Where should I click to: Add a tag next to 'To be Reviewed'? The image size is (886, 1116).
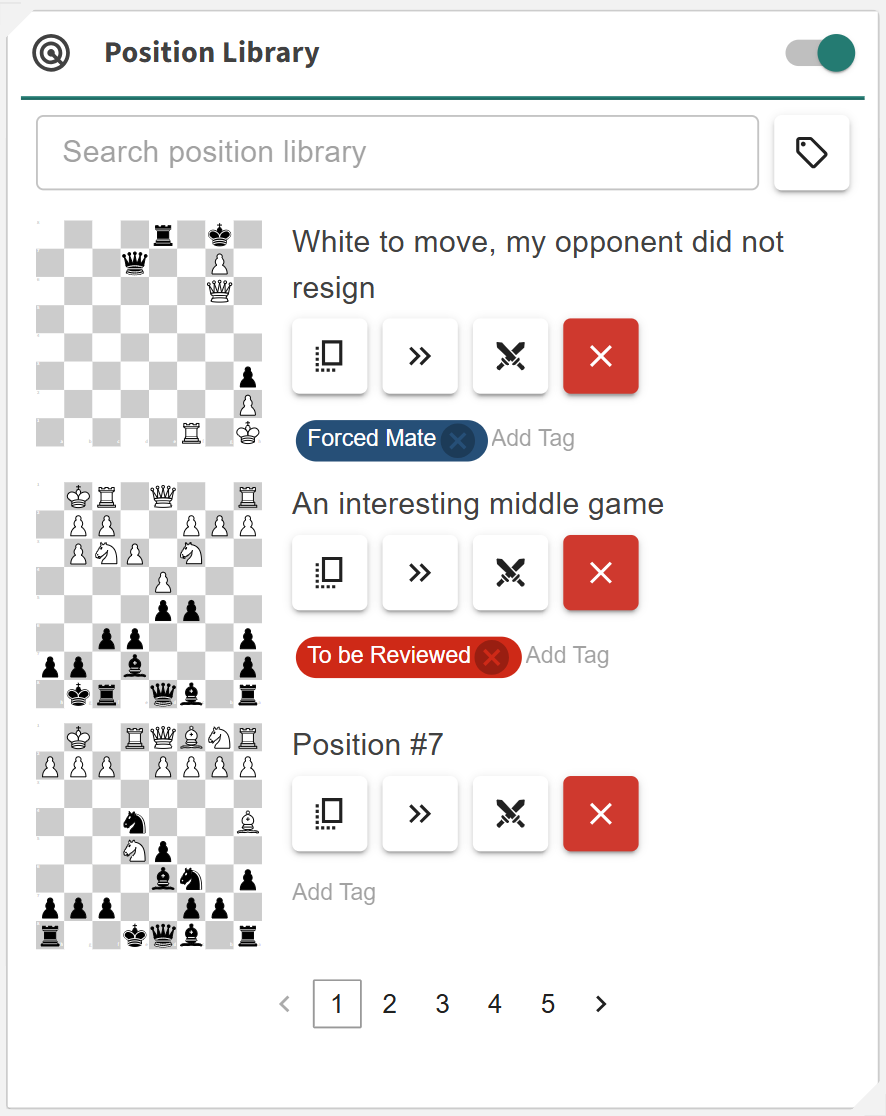point(567,655)
